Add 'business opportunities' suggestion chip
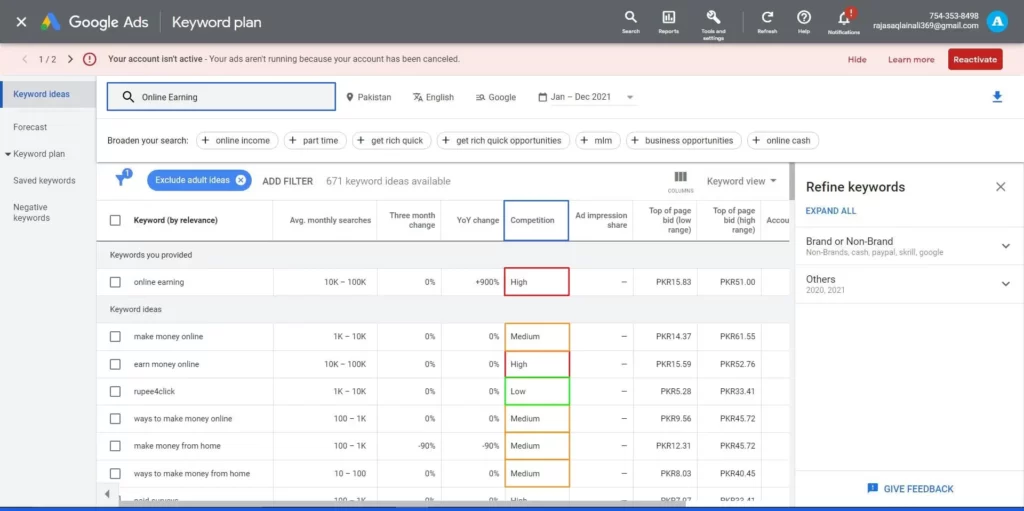The height and width of the screenshot is (511, 1024). point(684,140)
